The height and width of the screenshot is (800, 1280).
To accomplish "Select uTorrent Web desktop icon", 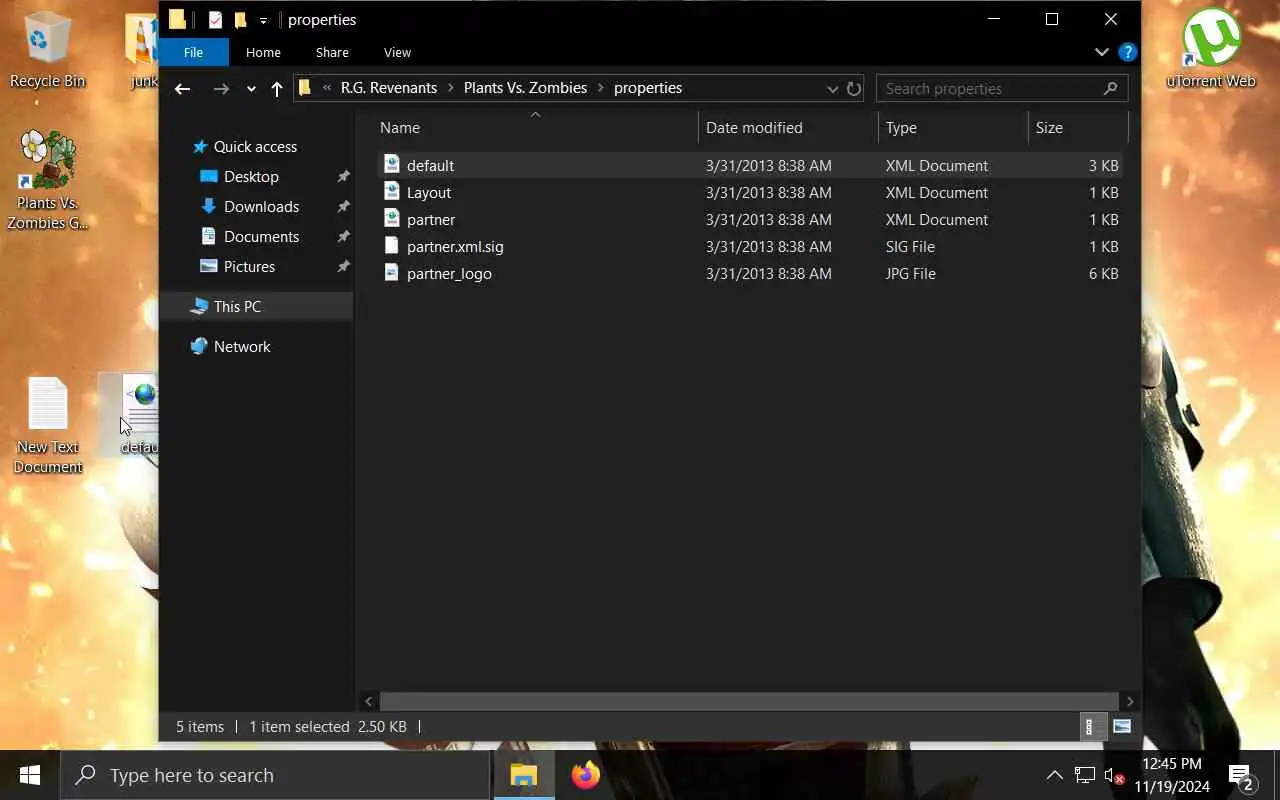I will click(1211, 48).
